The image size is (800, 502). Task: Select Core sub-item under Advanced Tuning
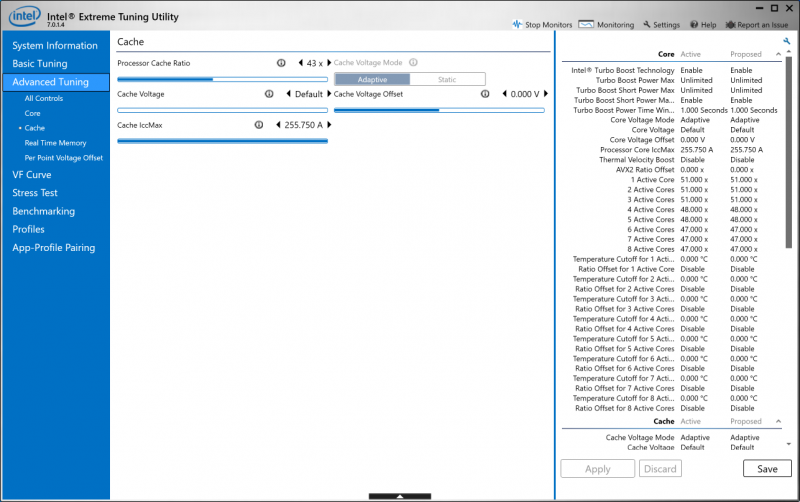tap(32, 113)
